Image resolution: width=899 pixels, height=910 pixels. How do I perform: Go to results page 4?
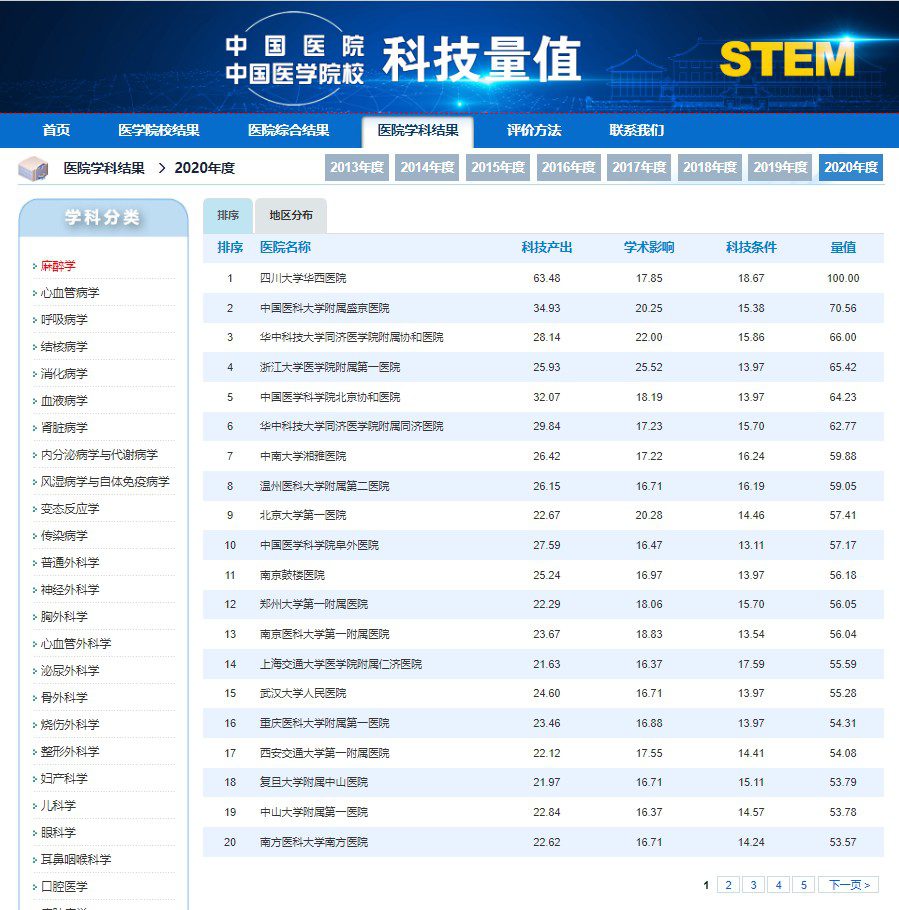(779, 884)
